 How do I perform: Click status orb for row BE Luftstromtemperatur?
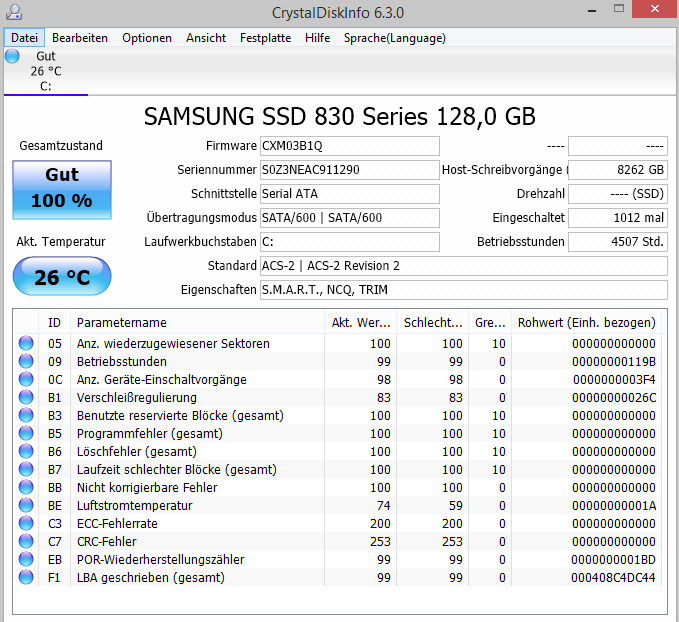(x=26, y=505)
